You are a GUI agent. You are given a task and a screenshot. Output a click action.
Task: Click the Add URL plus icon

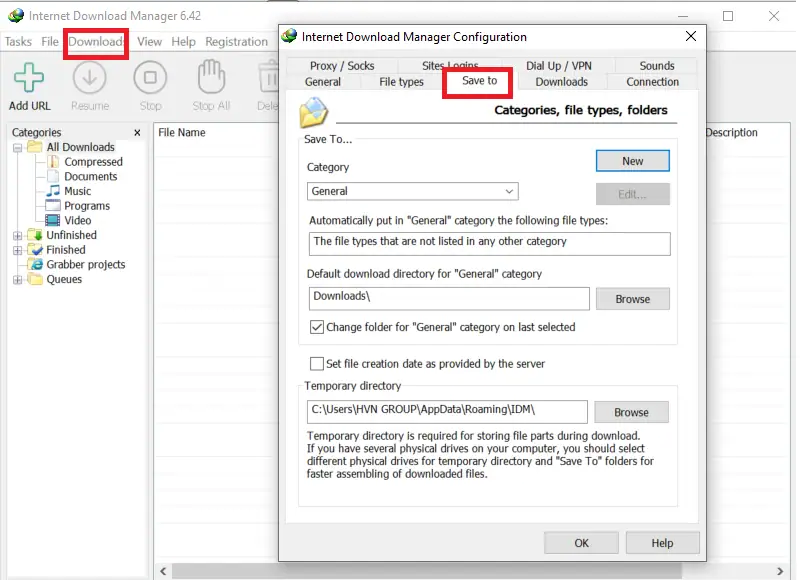click(29, 78)
